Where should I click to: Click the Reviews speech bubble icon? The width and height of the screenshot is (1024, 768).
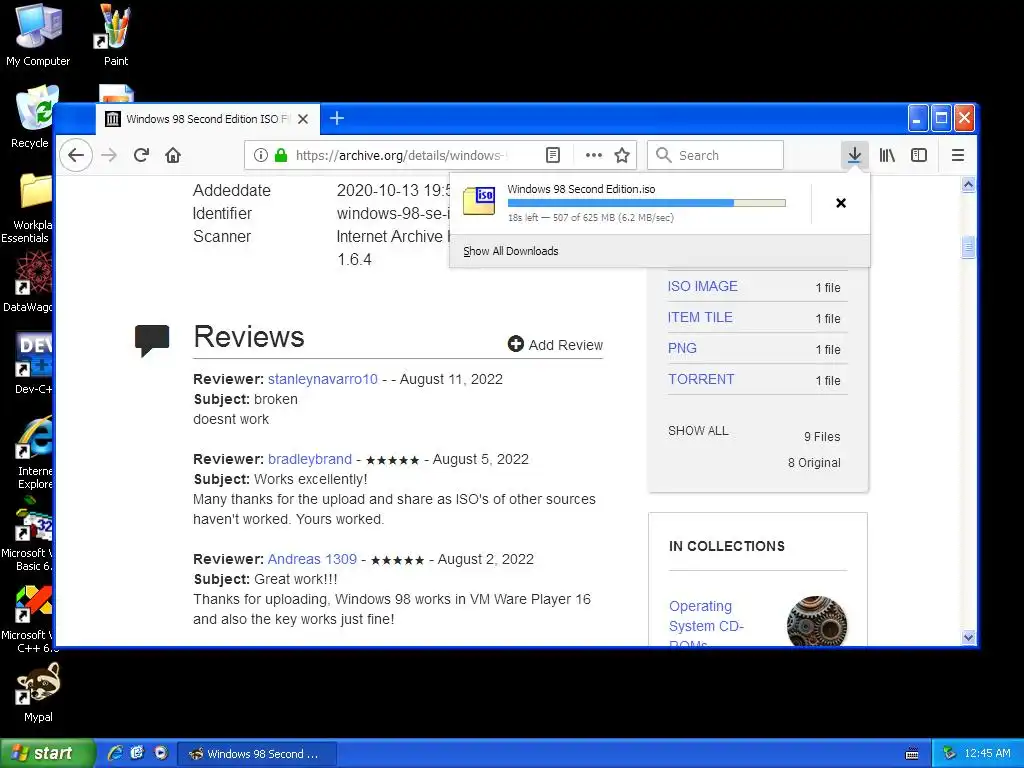pos(152,340)
